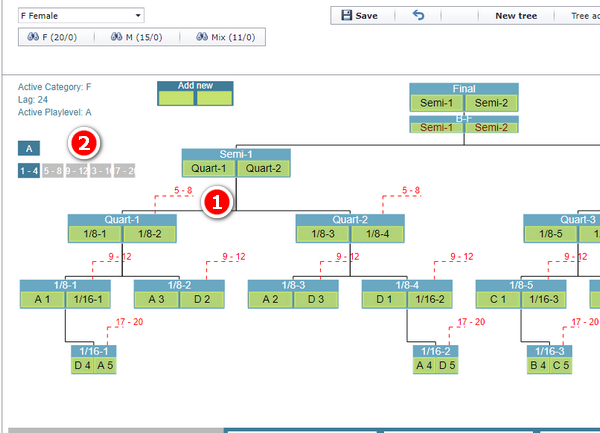This screenshot has height=433, width=600.
Task: Click the binoculars icon next to M (15/0)
Action: pos(116,37)
